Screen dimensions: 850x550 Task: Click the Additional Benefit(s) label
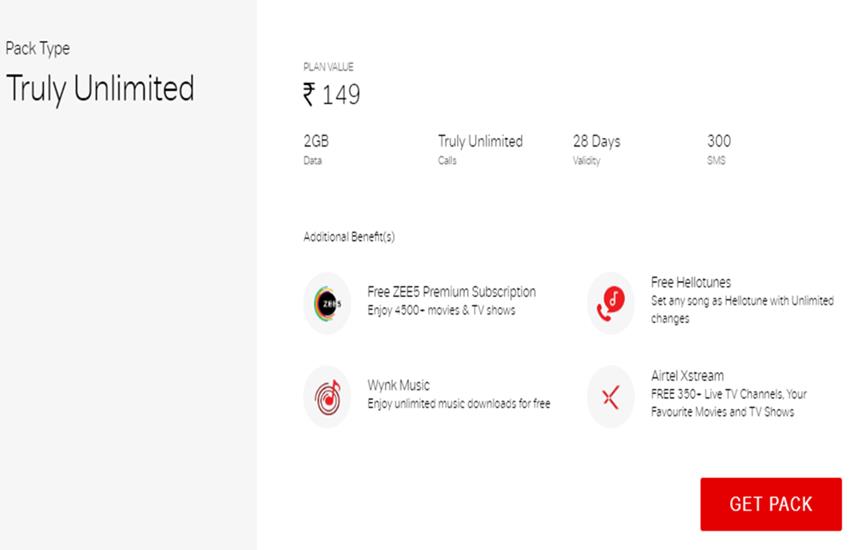(349, 237)
